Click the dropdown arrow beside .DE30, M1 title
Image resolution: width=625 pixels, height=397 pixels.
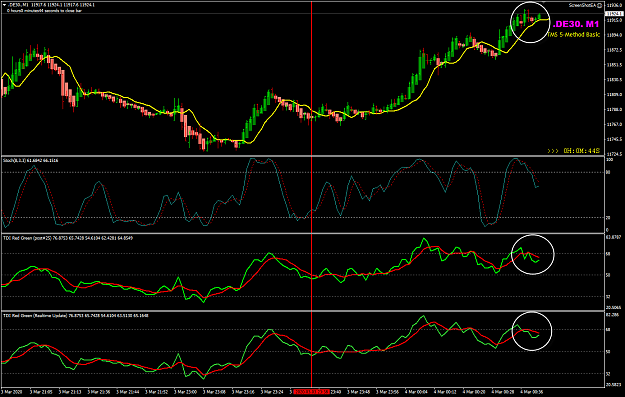pos(4,5)
